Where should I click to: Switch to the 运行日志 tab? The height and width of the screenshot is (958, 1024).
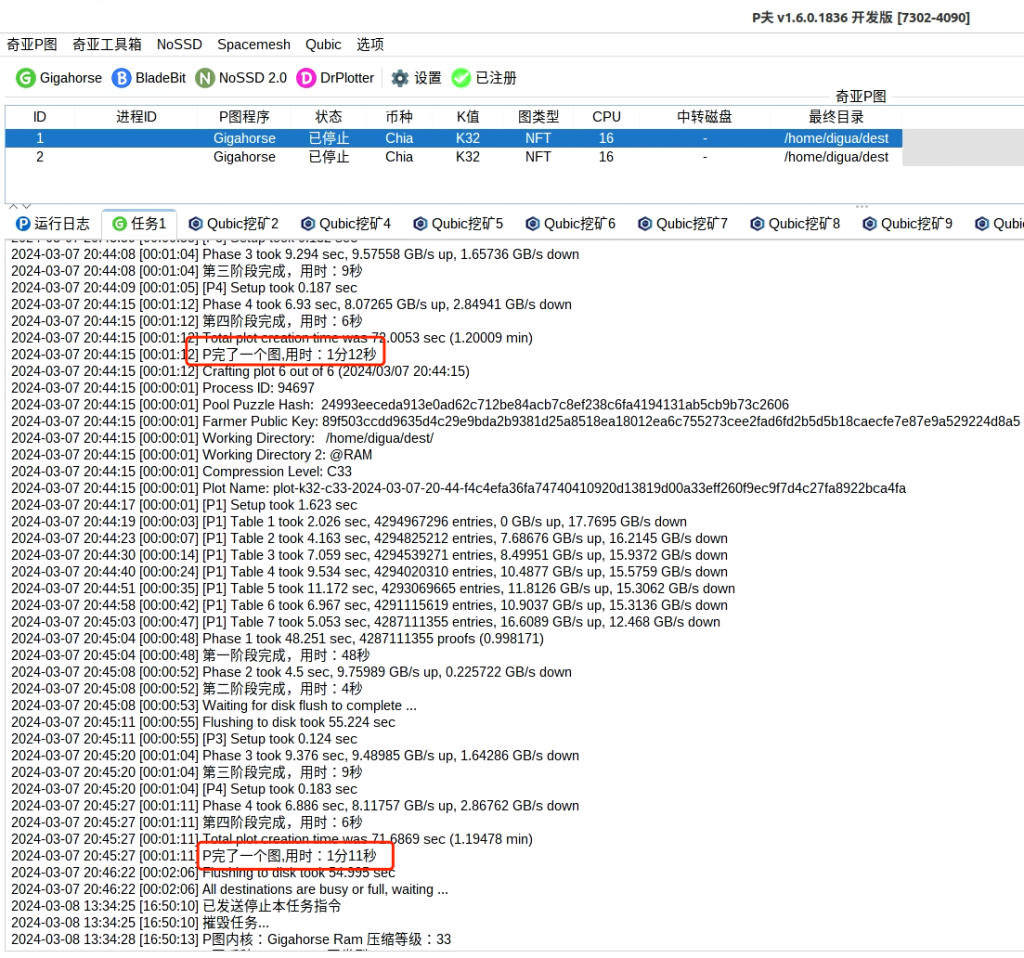[x=53, y=224]
